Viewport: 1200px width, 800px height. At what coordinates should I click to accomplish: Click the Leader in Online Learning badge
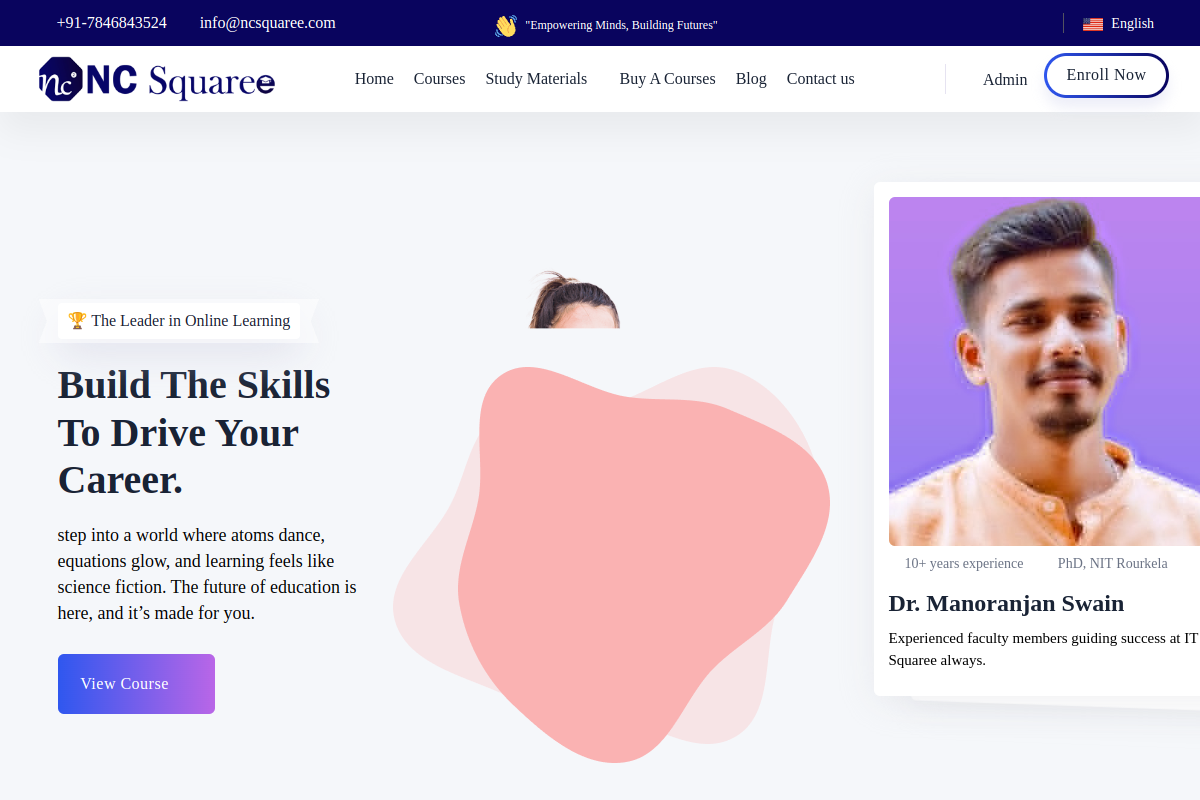click(x=179, y=321)
